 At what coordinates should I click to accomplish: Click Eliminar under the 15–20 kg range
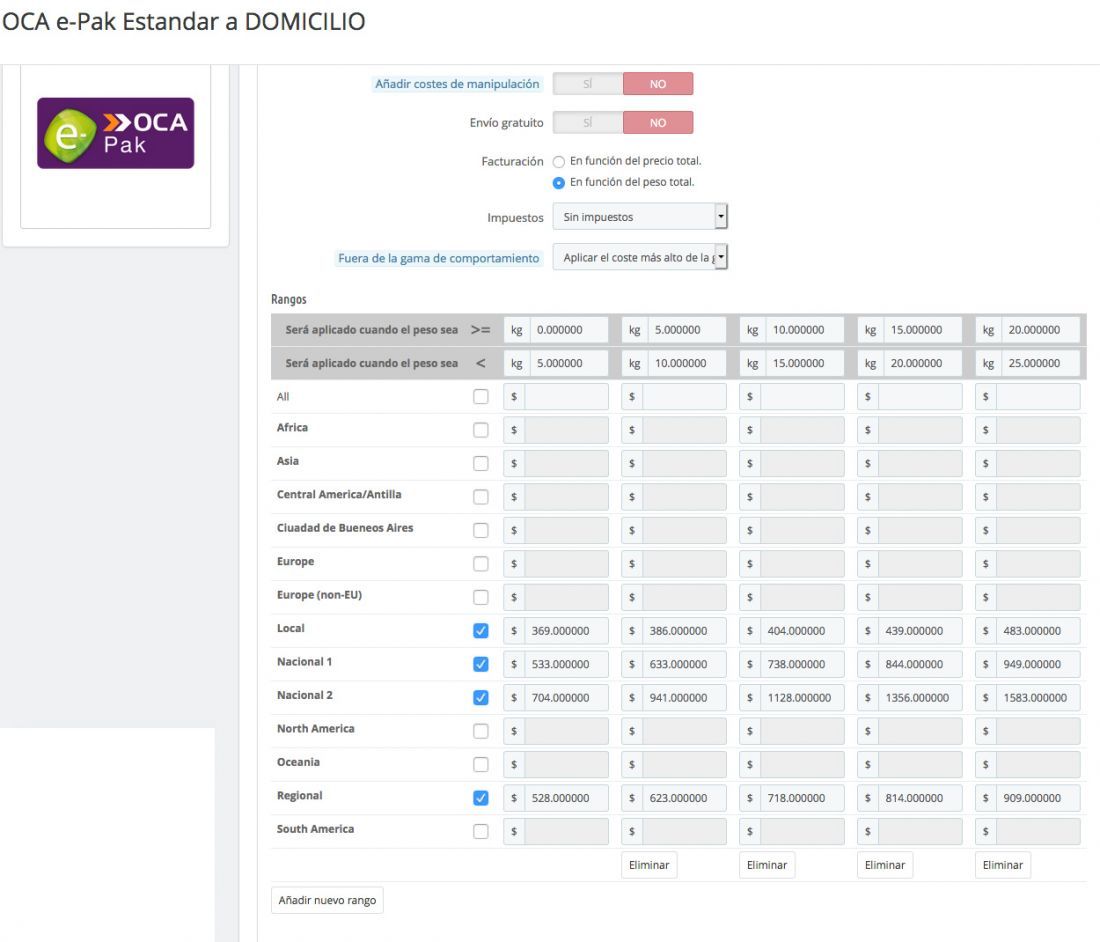pos(885,865)
